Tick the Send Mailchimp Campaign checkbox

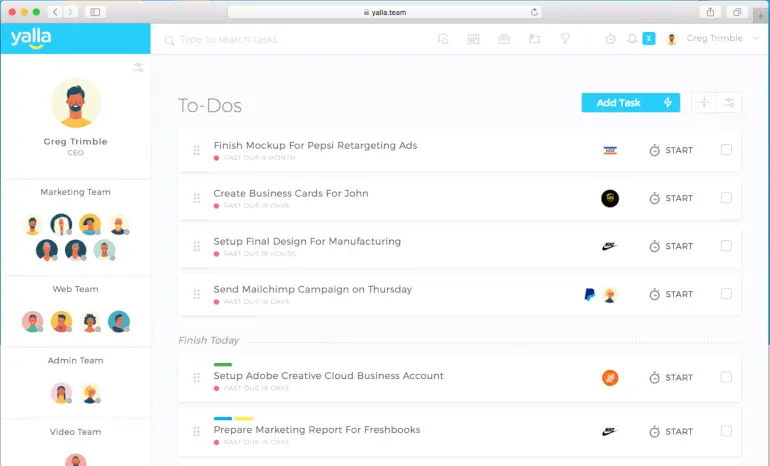click(726, 294)
